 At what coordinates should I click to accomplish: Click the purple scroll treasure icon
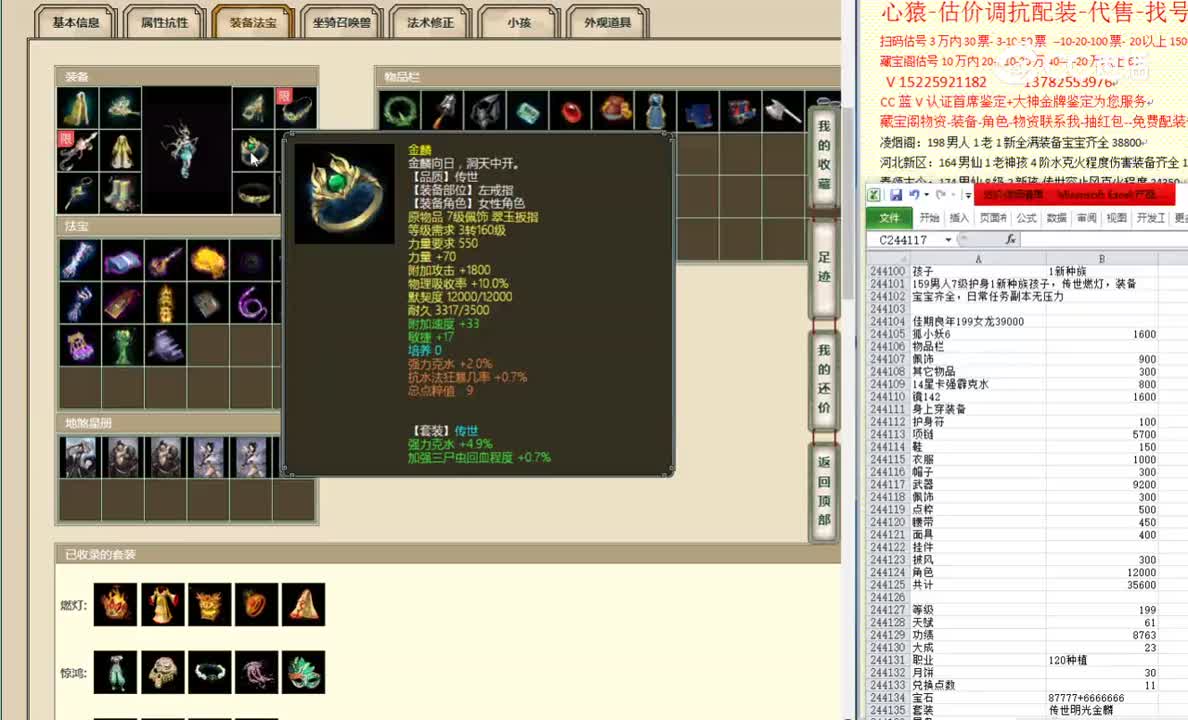[x=123, y=261]
